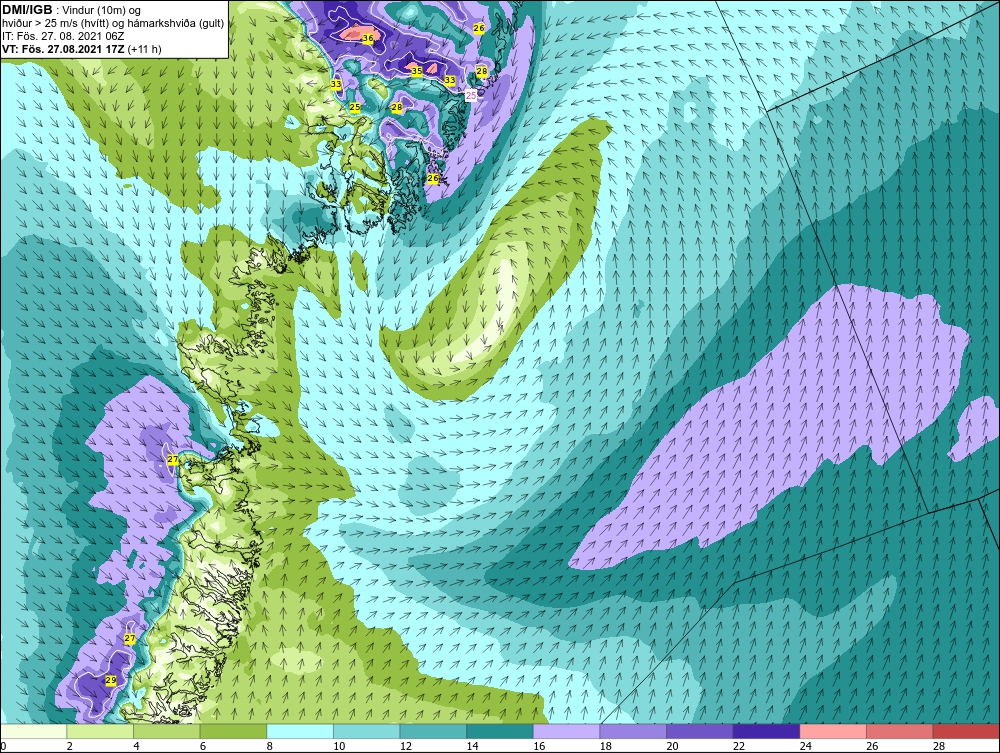Click the DMI/IGB title text
The width and height of the screenshot is (1000, 753).
27,10
